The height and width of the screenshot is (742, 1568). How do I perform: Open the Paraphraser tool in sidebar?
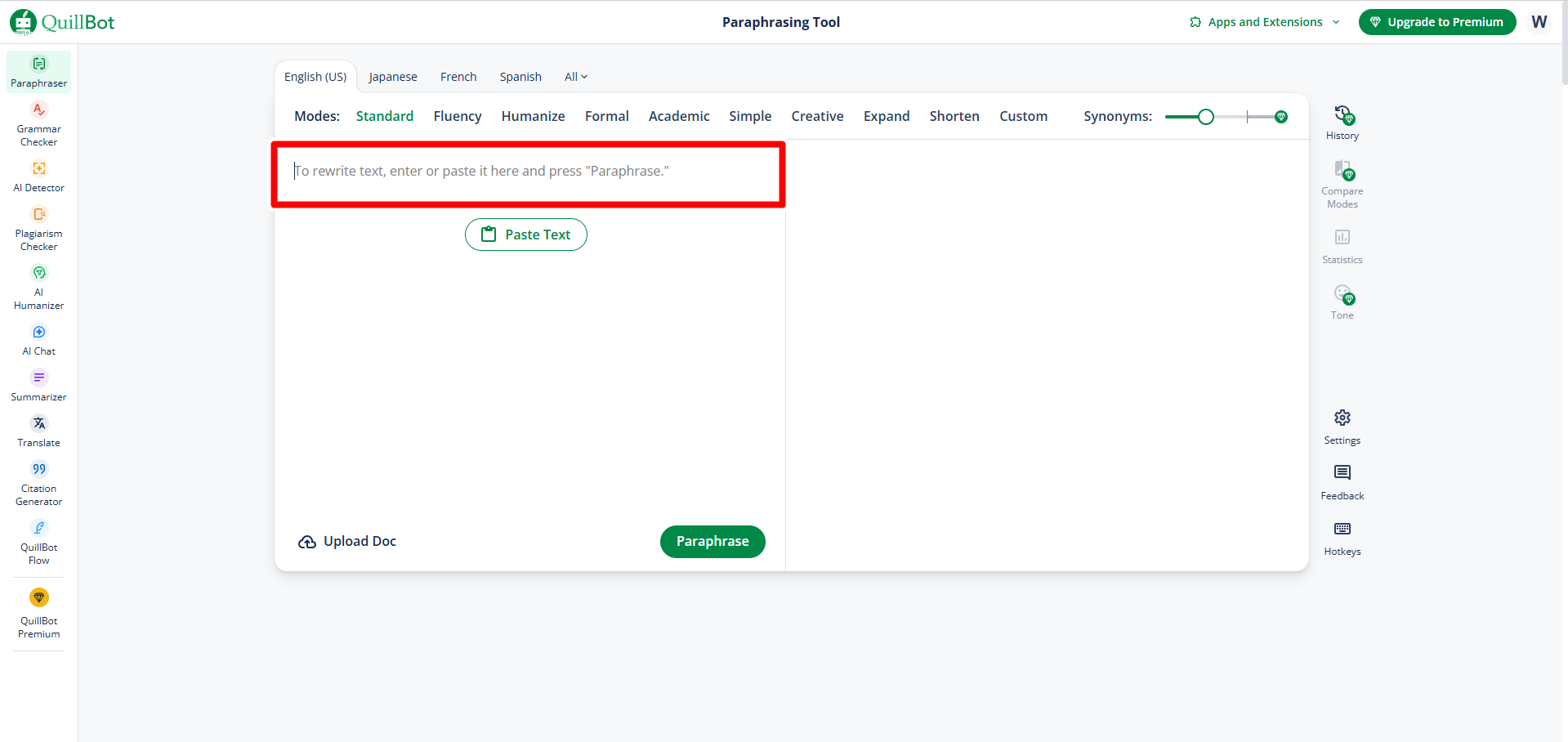click(38, 72)
